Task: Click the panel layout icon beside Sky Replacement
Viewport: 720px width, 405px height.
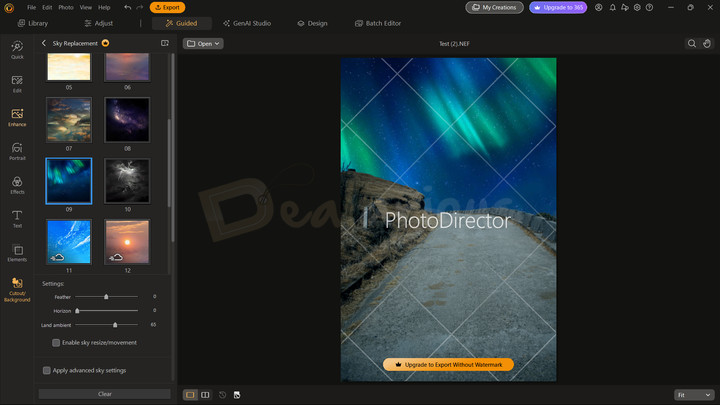Action: click(x=165, y=43)
